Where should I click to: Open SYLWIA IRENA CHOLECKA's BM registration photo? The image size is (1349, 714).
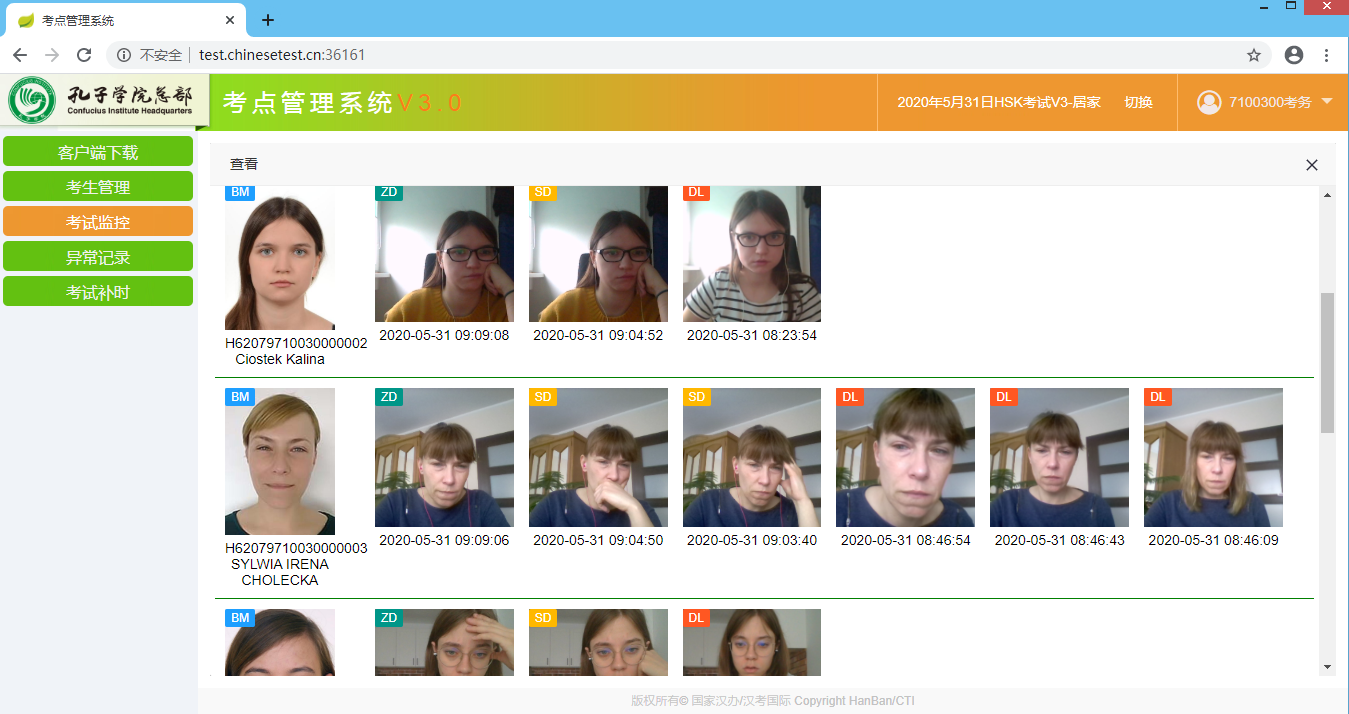click(280, 462)
